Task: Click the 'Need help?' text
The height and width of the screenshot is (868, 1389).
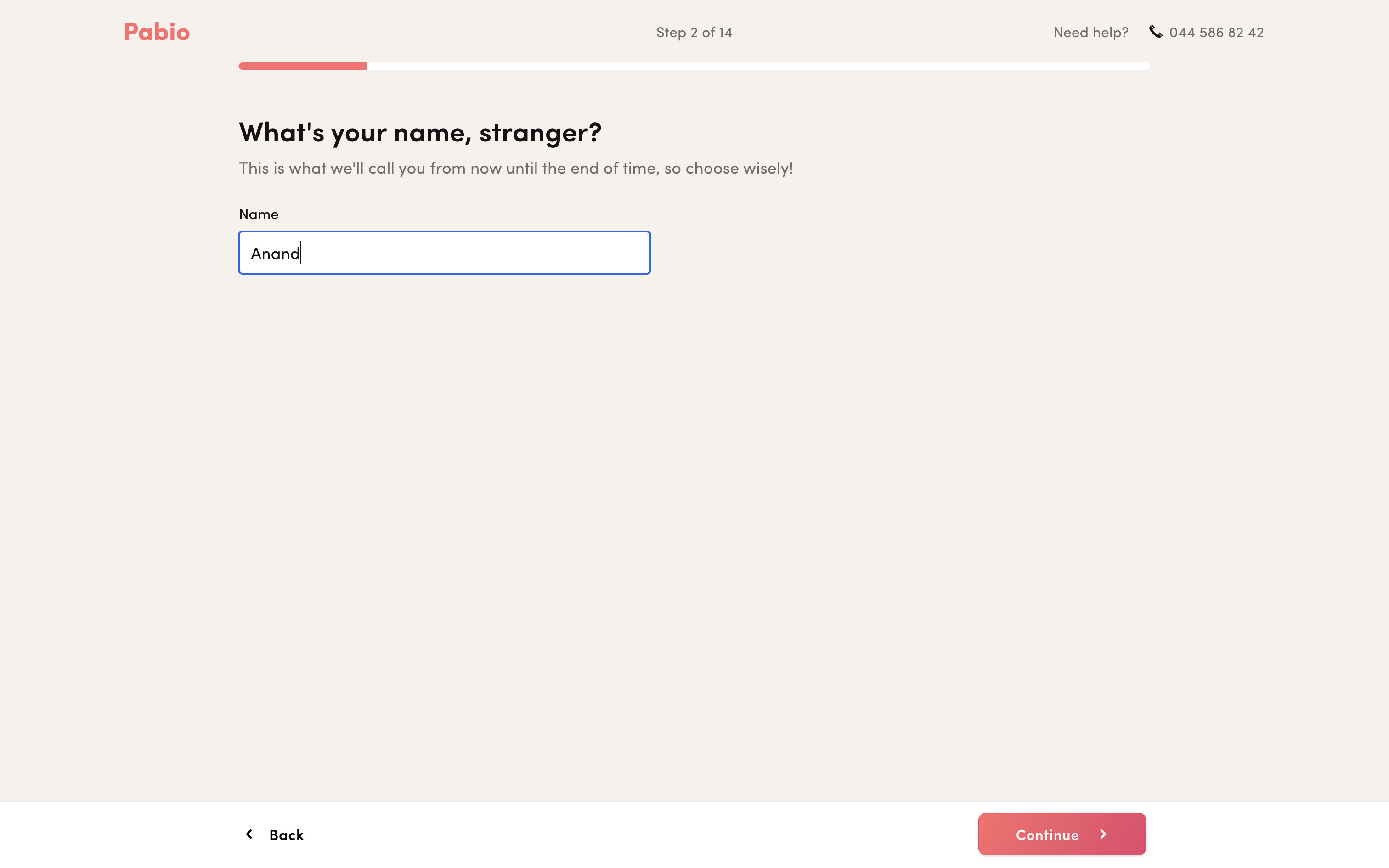Action: [1090, 33]
